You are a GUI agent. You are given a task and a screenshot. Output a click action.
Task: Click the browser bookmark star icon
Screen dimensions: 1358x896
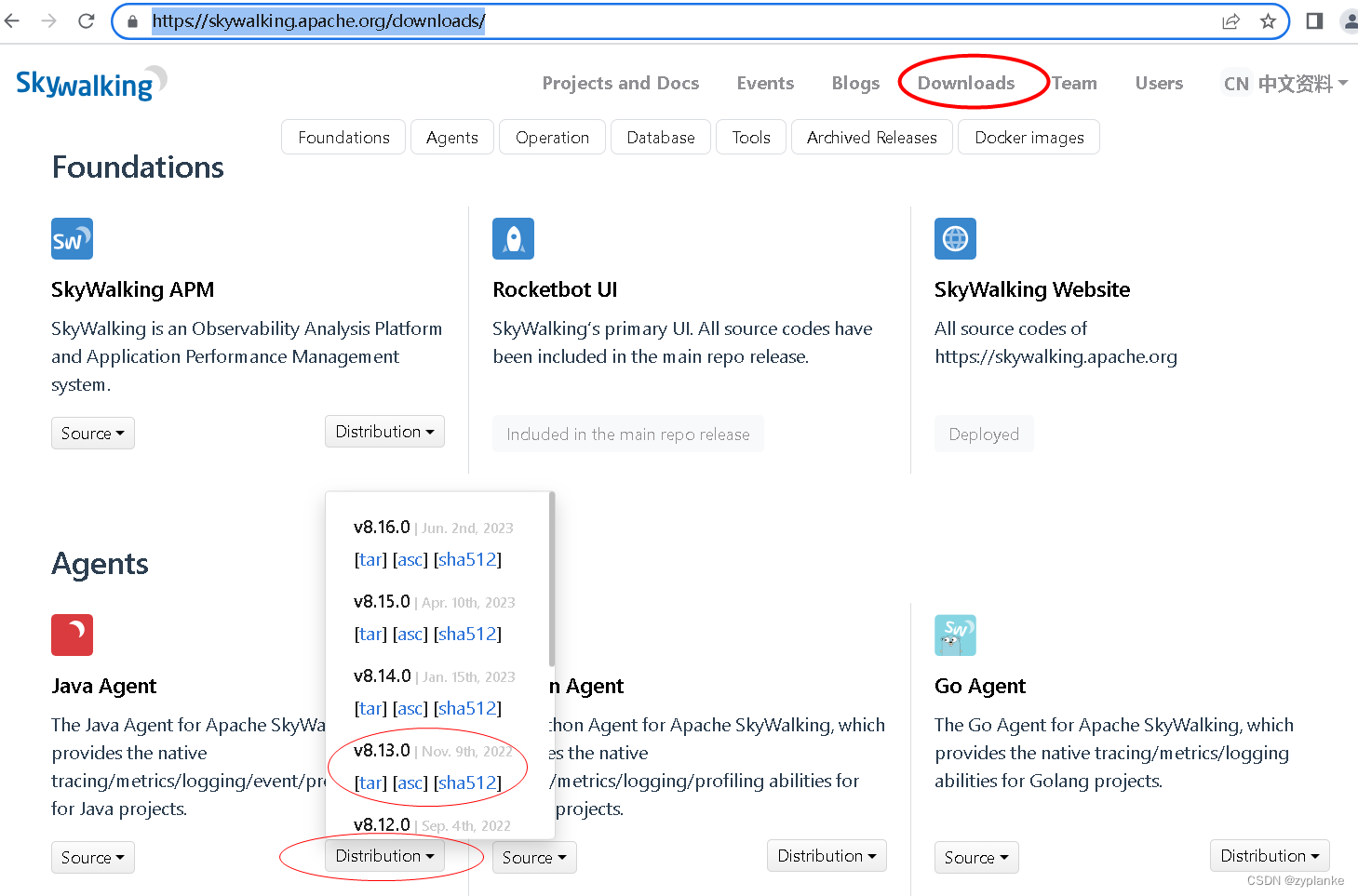click(1268, 20)
